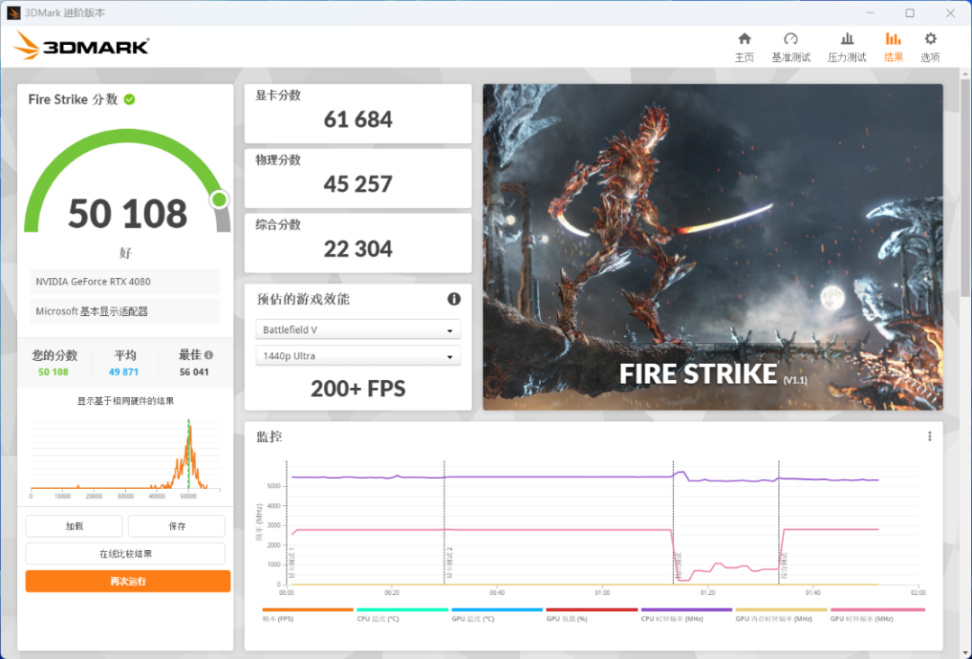
Task: Click the 综合测试 dashed chart marker
Action: click(779, 523)
